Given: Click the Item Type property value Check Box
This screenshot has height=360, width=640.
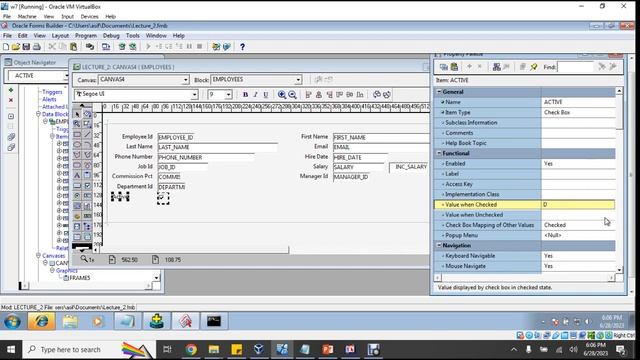Looking at the screenshot, I should 578,112.
